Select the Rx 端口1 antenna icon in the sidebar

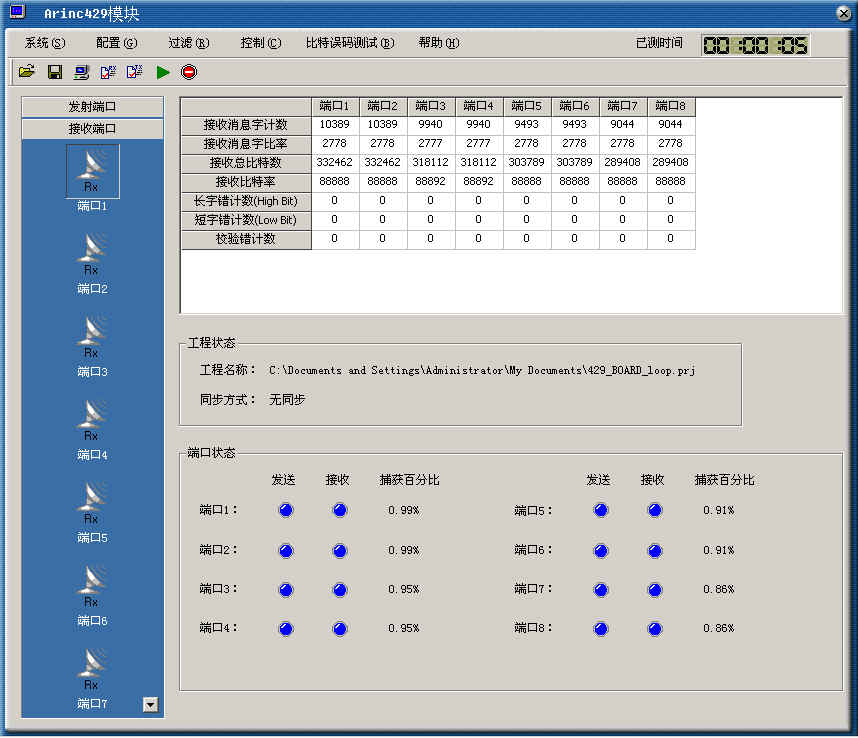(x=92, y=171)
